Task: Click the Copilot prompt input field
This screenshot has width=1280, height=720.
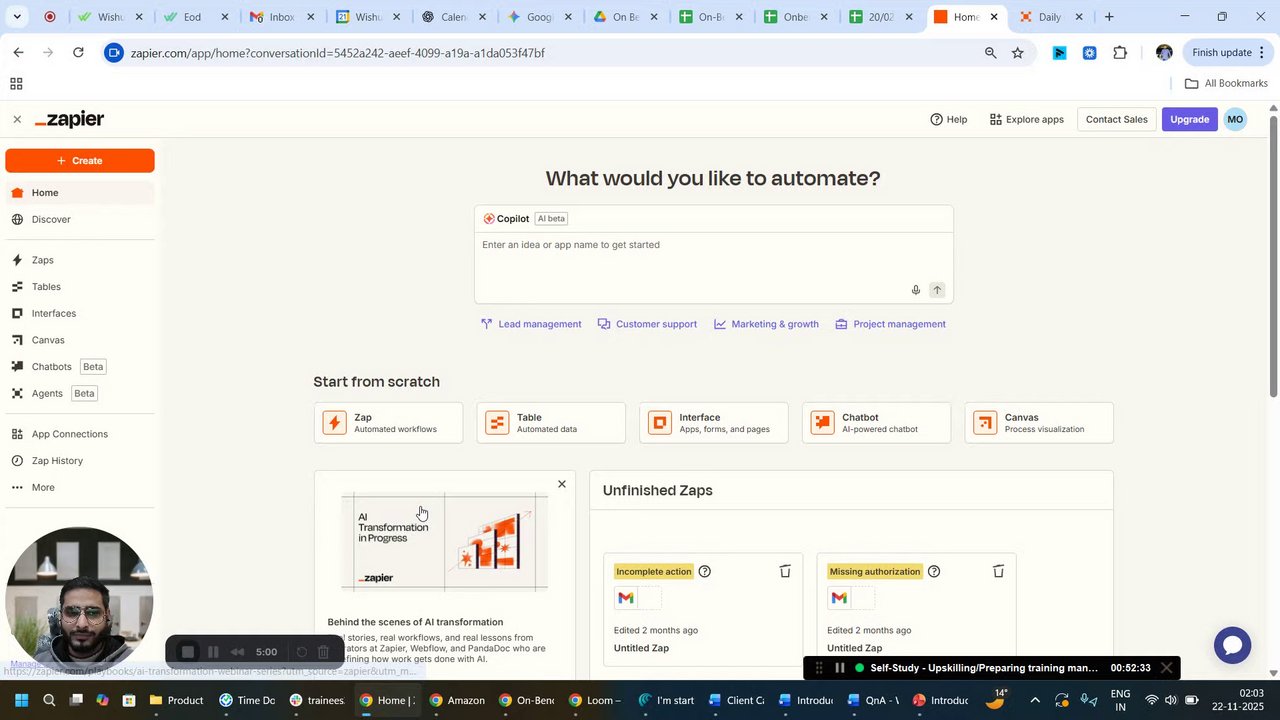Action: coord(713,255)
